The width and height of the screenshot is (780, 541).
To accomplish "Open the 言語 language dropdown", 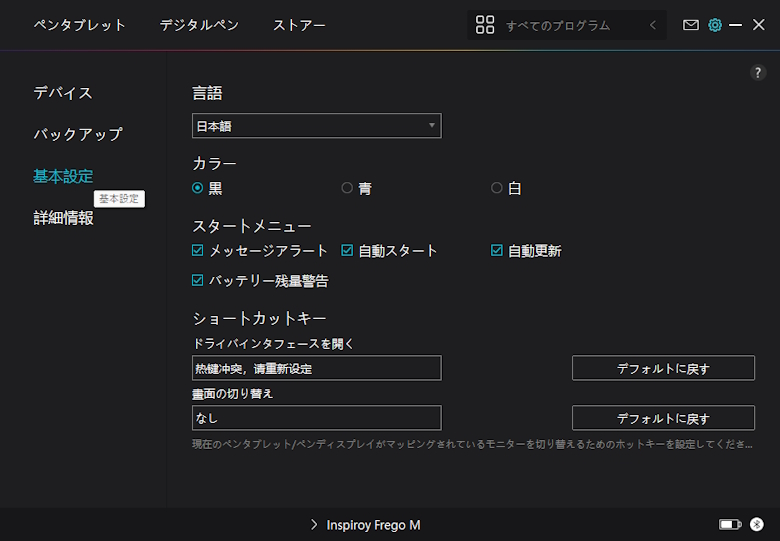I will tap(316, 126).
